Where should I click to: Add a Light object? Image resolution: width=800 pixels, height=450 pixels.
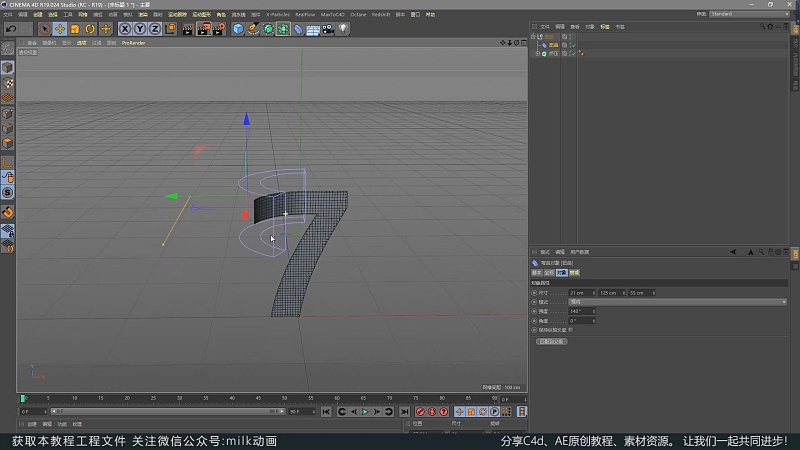click(343, 29)
